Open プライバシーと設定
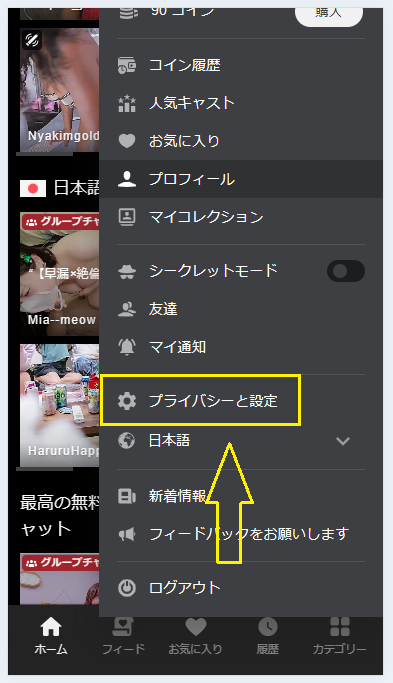 click(200, 401)
